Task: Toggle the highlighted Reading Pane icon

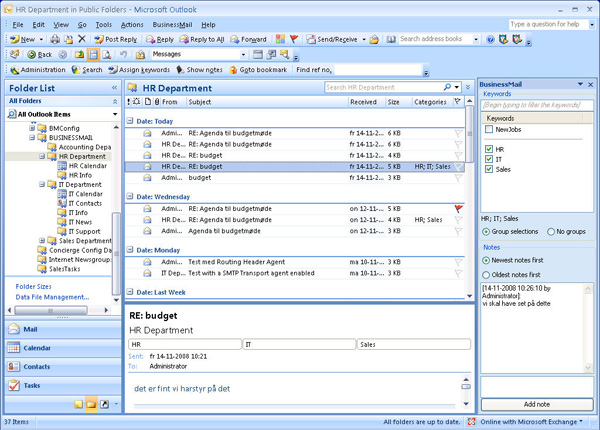Action: [93, 55]
